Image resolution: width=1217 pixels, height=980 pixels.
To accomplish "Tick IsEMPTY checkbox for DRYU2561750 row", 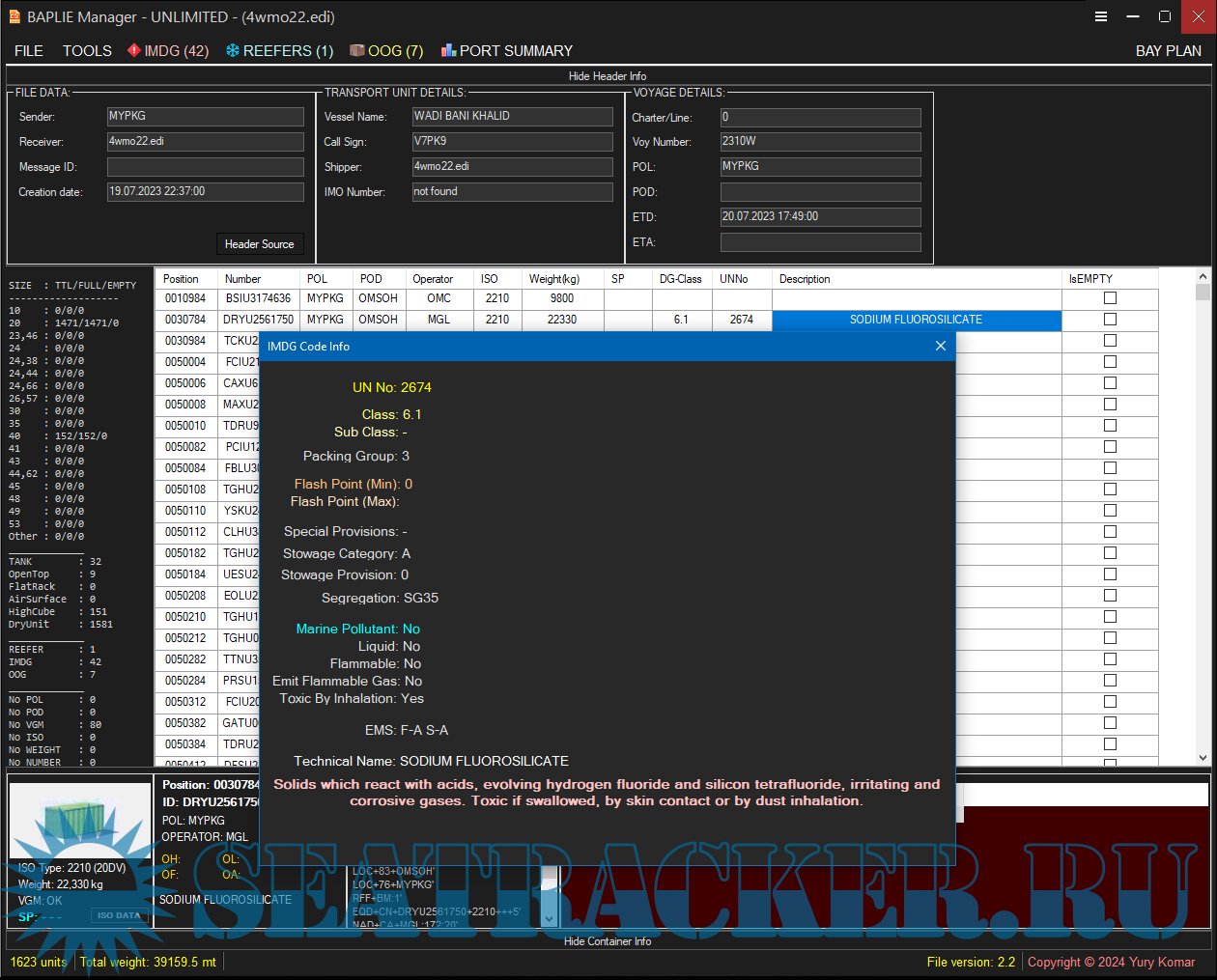I will tap(1110, 320).
